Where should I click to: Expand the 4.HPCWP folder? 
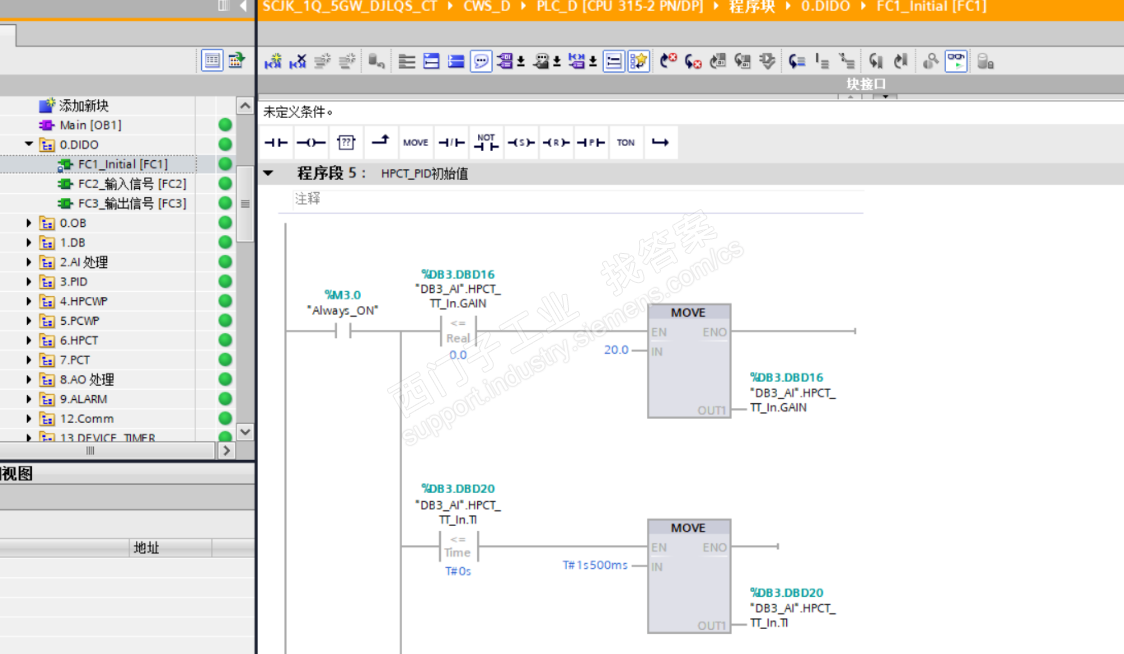(x=29, y=301)
